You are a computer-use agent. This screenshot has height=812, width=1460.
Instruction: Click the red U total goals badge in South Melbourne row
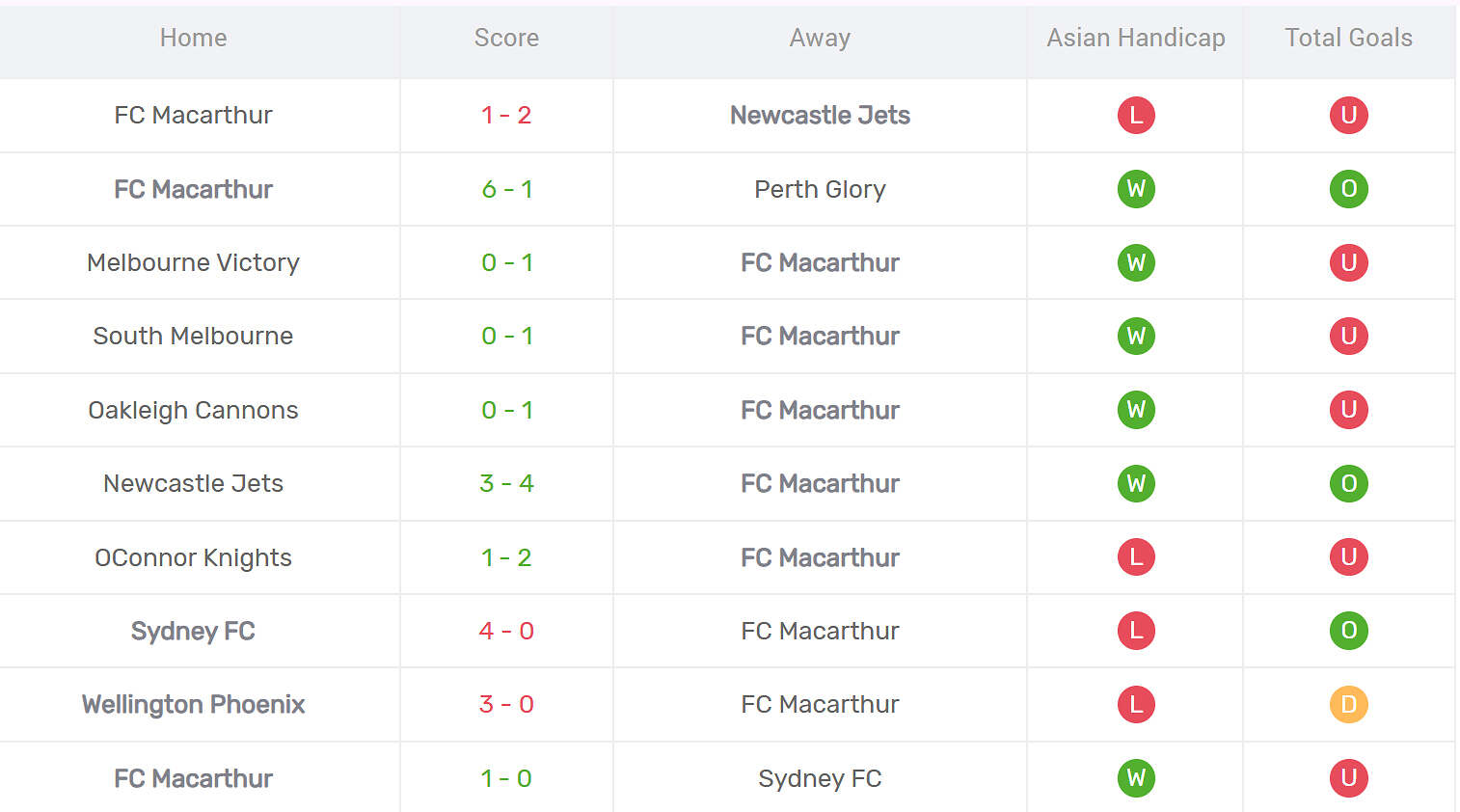click(x=1348, y=336)
